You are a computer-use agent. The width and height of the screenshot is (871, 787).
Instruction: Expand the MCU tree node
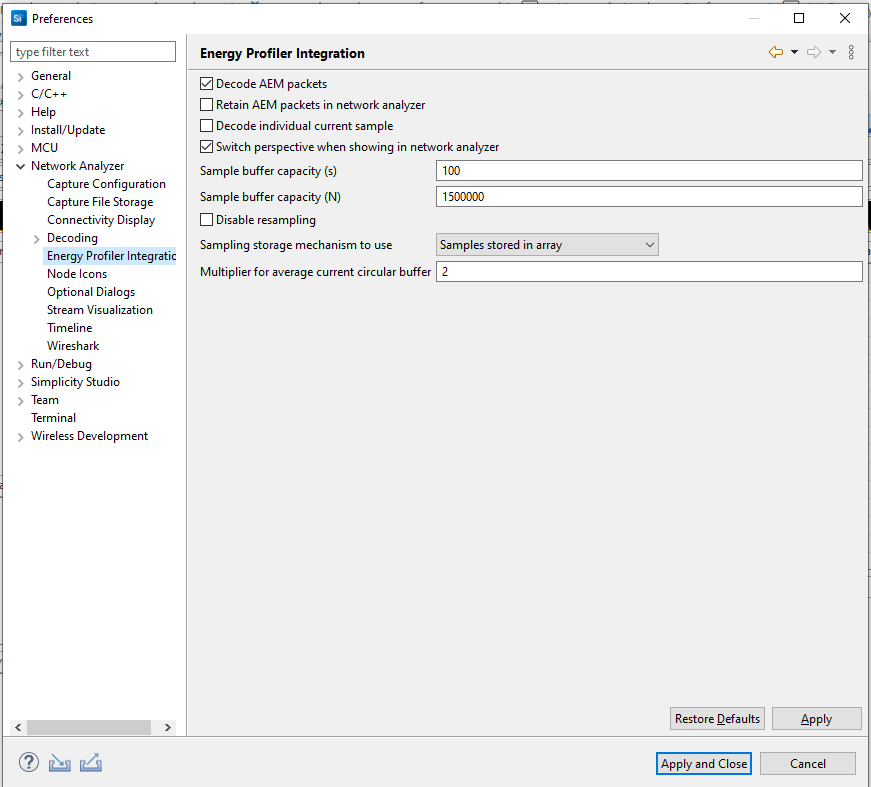coord(21,149)
